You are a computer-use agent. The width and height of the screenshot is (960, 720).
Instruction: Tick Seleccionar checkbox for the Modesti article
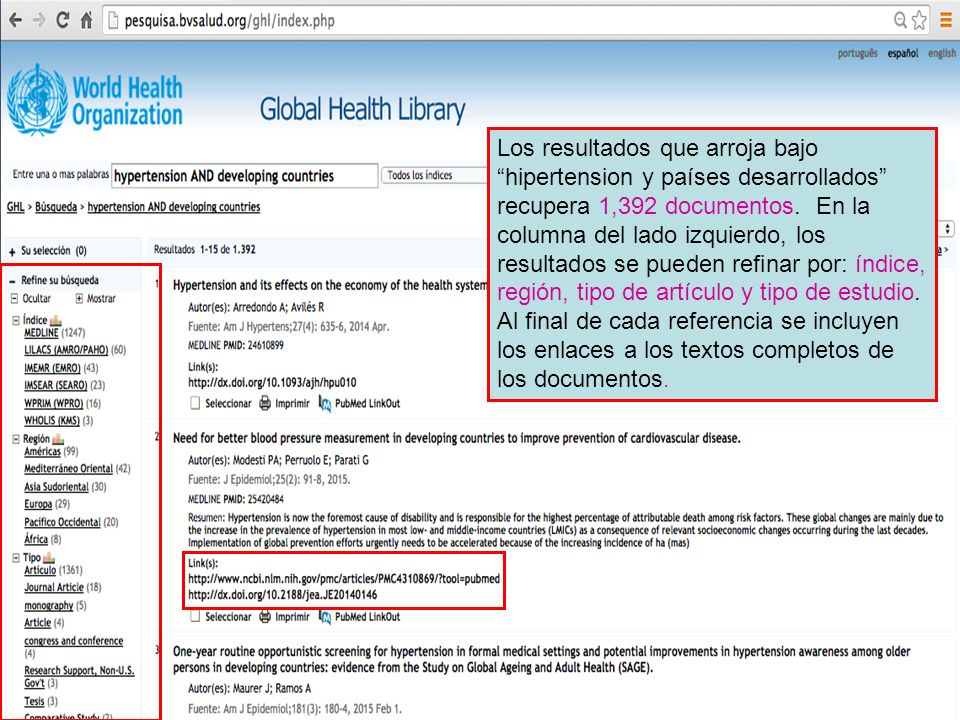195,617
